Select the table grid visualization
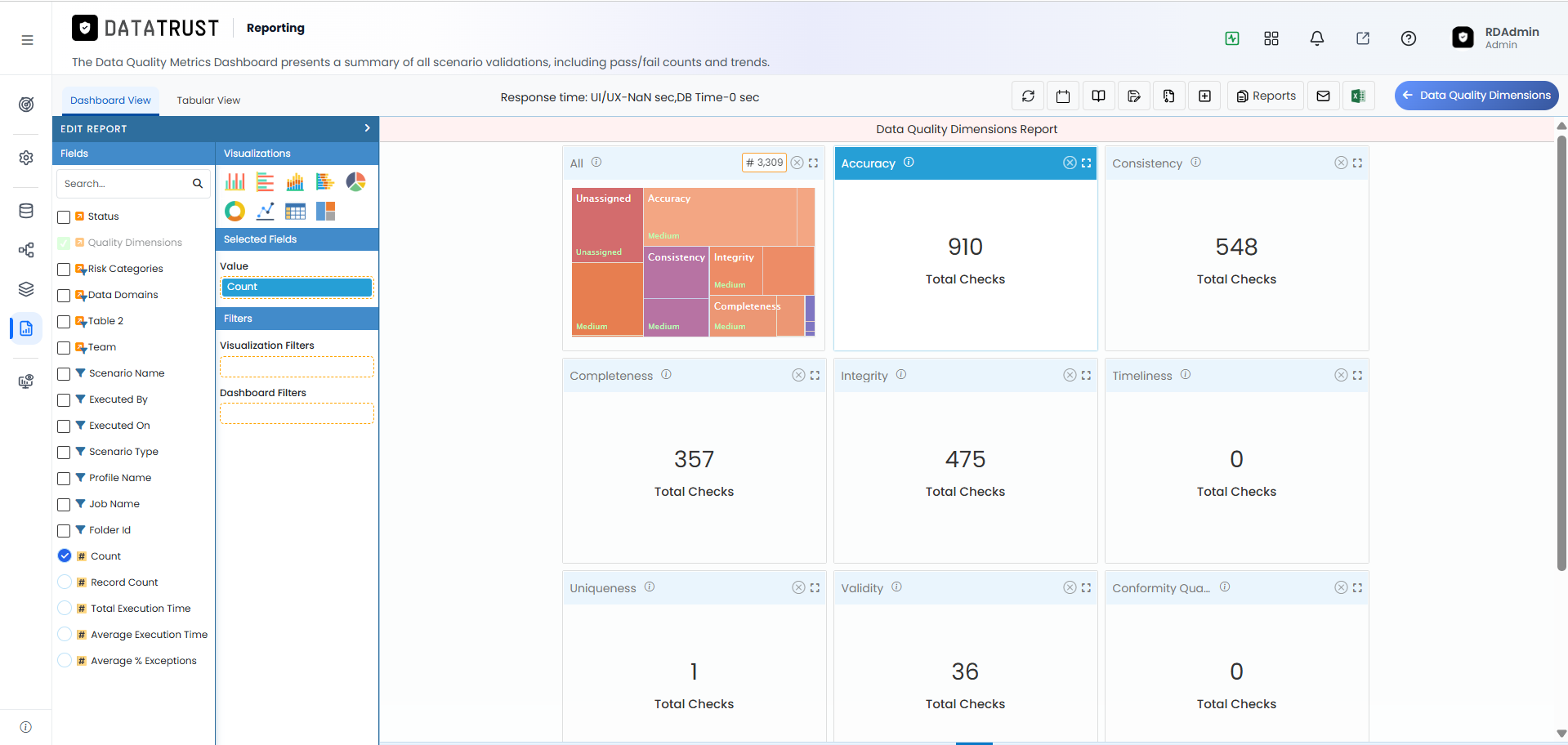The height and width of the screenshot is (745, 1568). click(295, 212)
